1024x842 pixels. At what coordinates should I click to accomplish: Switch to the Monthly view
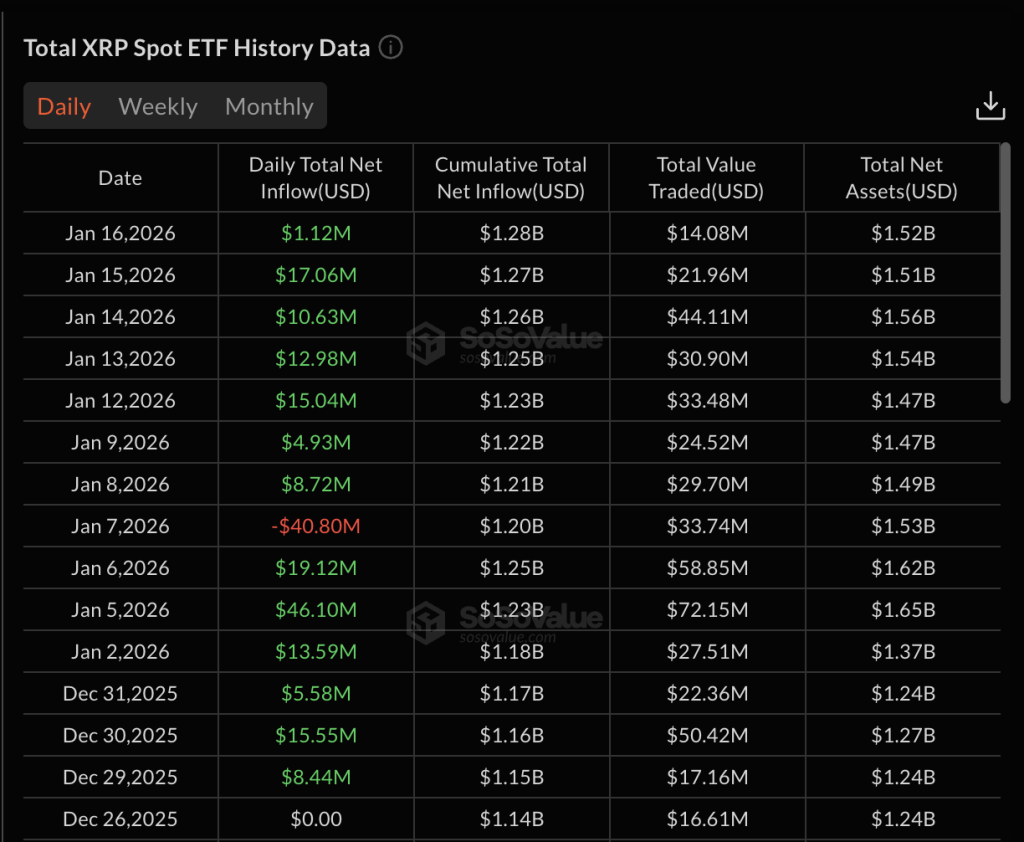(268, 106)
